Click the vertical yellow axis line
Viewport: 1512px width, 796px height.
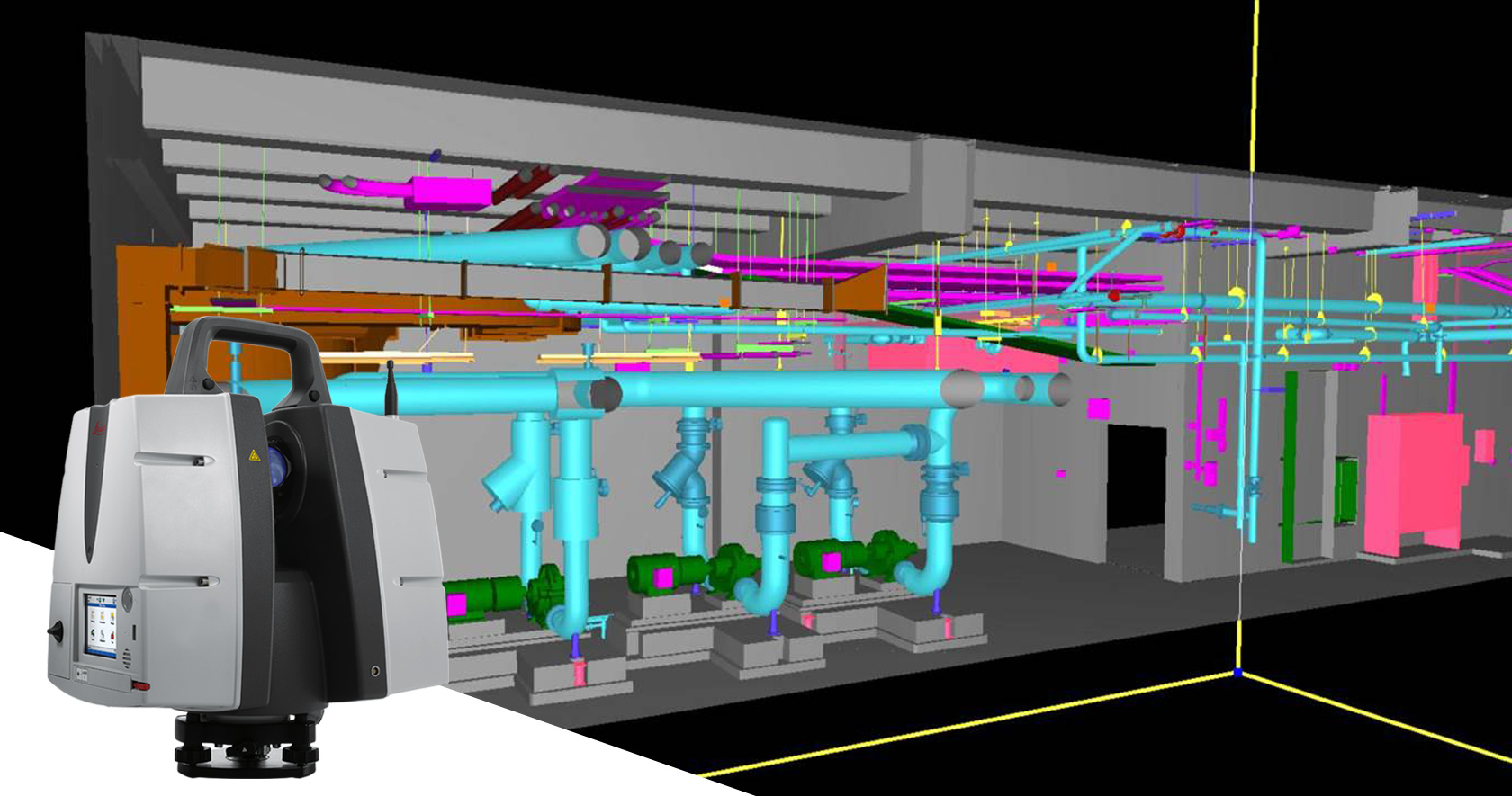click(1253, 90)
